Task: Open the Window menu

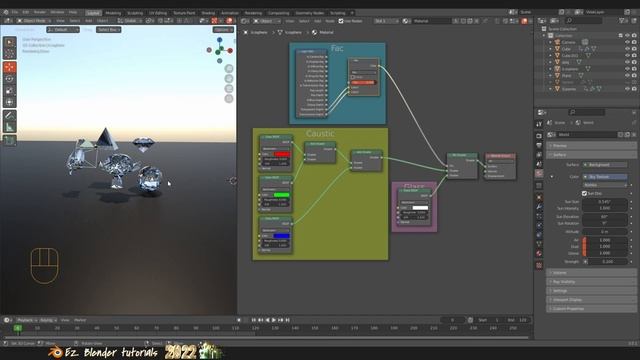Action: [x=58, y=13]
